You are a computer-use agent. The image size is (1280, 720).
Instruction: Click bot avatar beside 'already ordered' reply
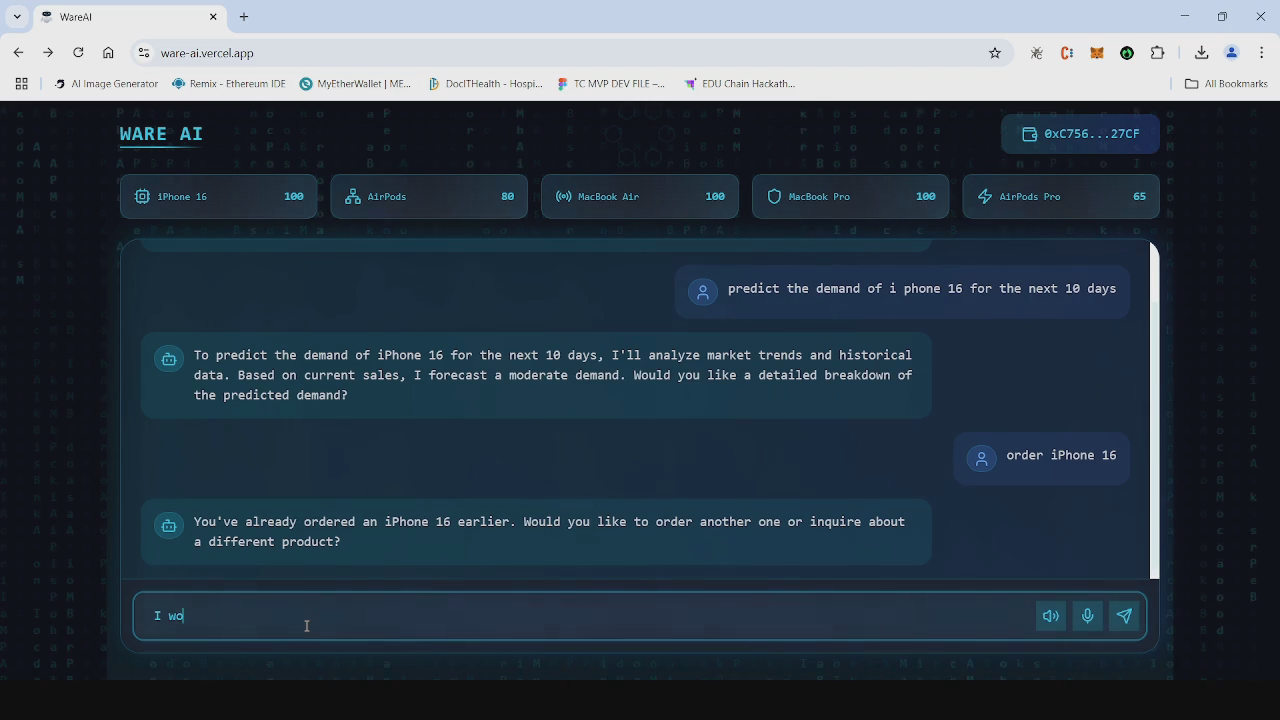[168, 525]
